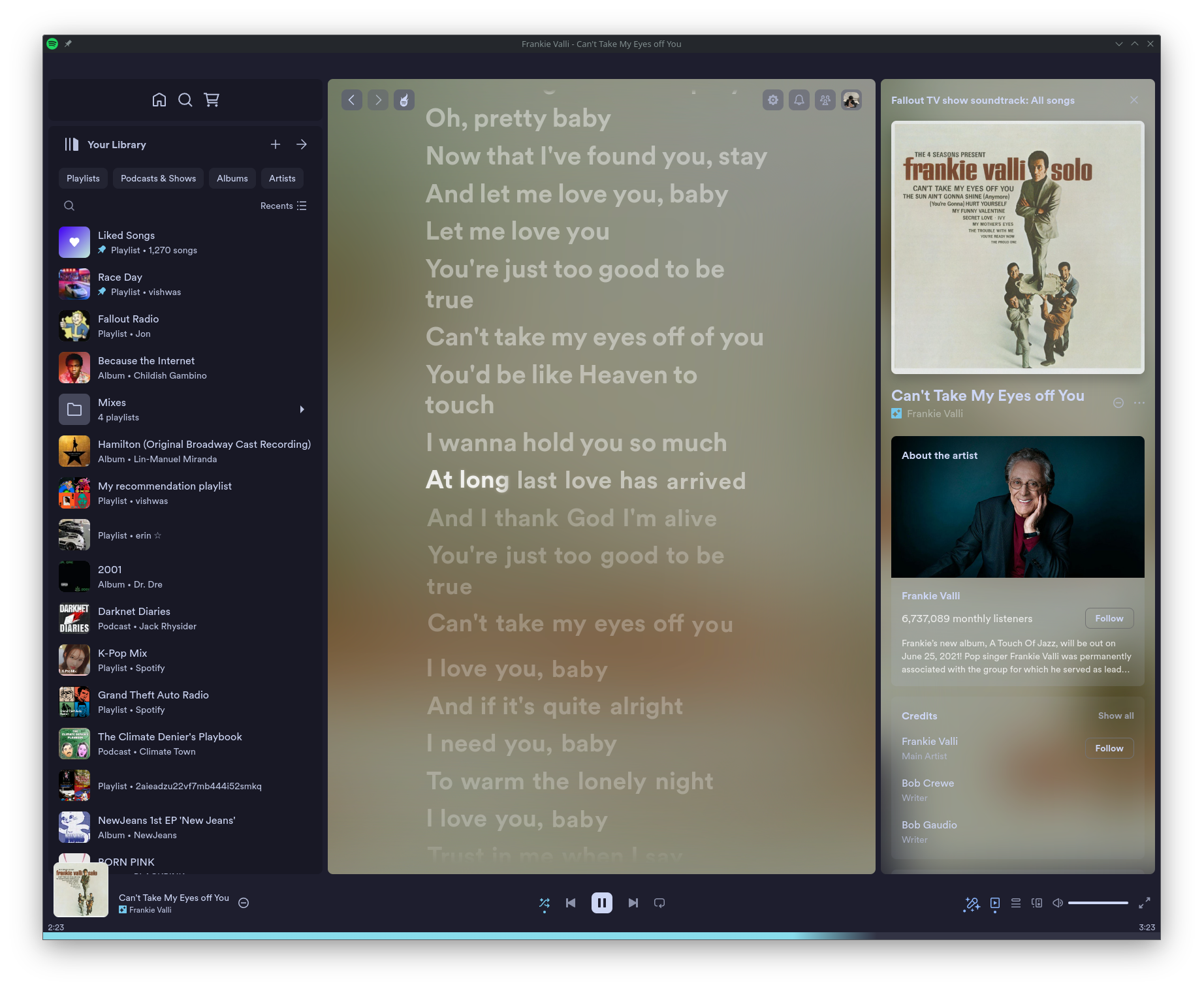Connect to a device
Screen dimensions: 1204x991
(1037, 903)
